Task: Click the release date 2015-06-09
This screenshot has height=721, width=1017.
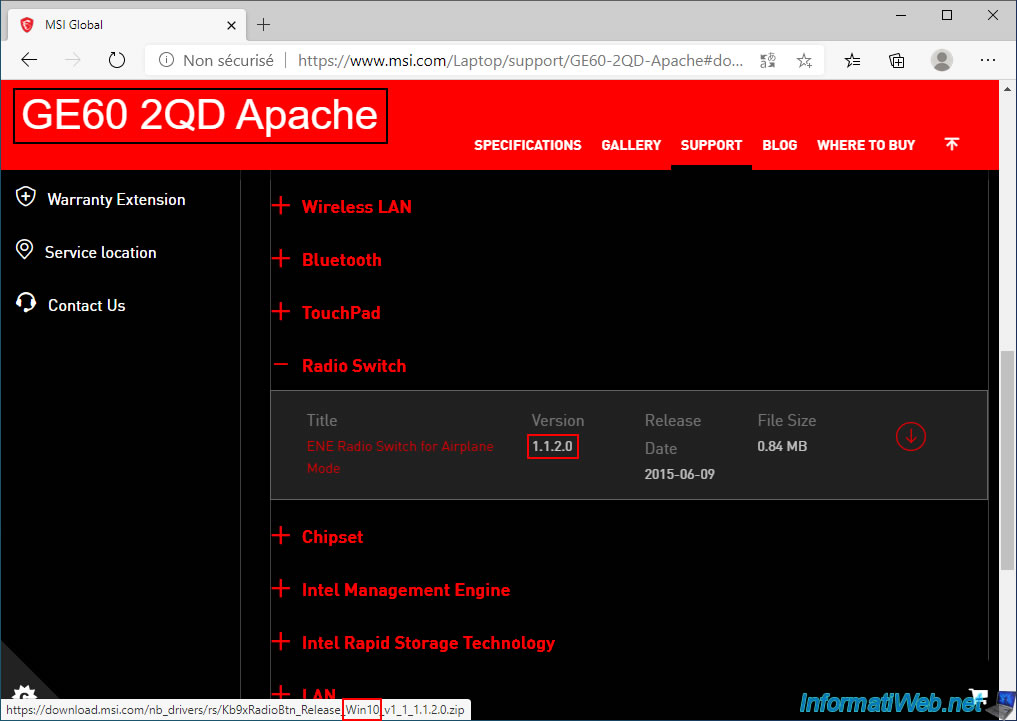Action: [x=680, y=474]
